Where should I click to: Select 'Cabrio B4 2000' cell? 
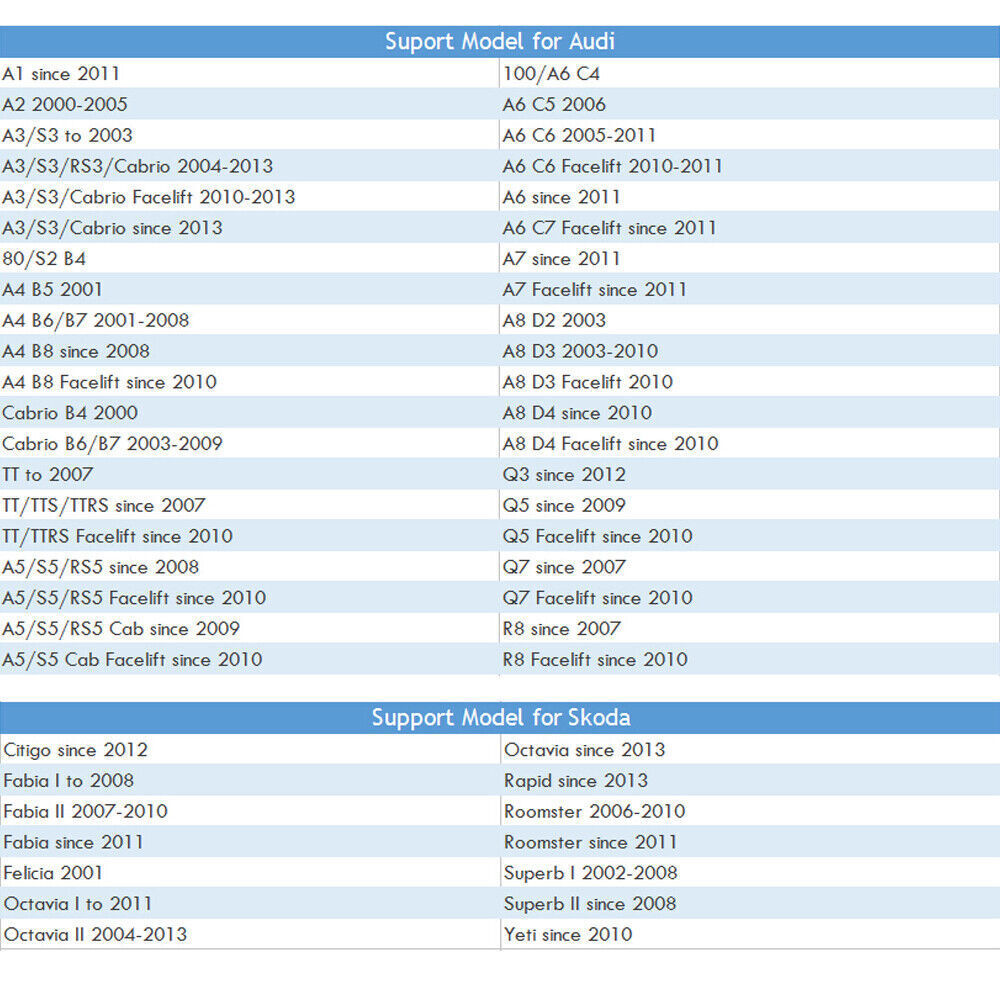(x=249, y=413)
